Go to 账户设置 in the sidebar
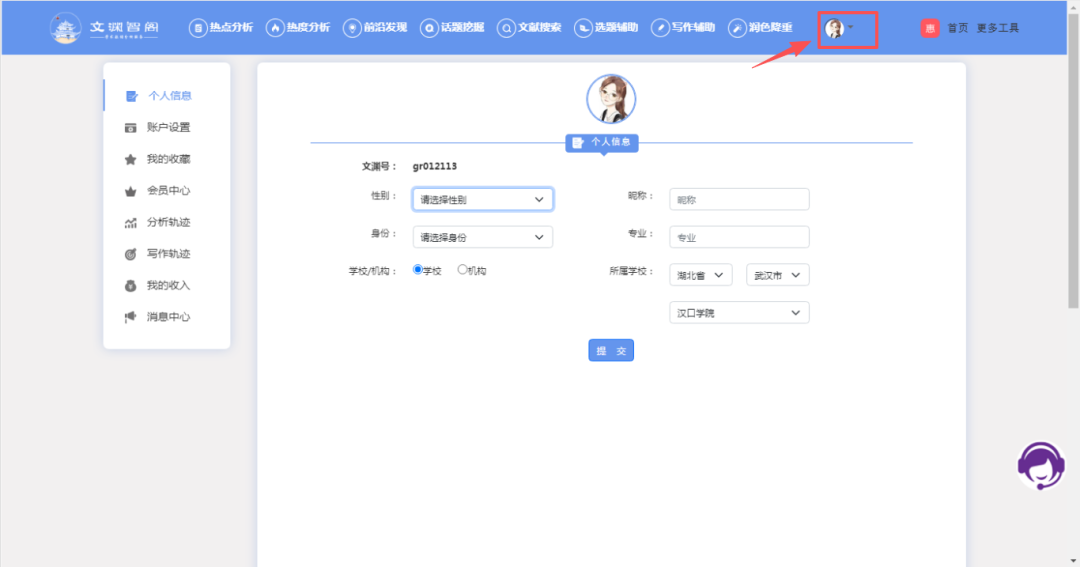Screen dimensions: 1080x567 (x=167, y=128)
